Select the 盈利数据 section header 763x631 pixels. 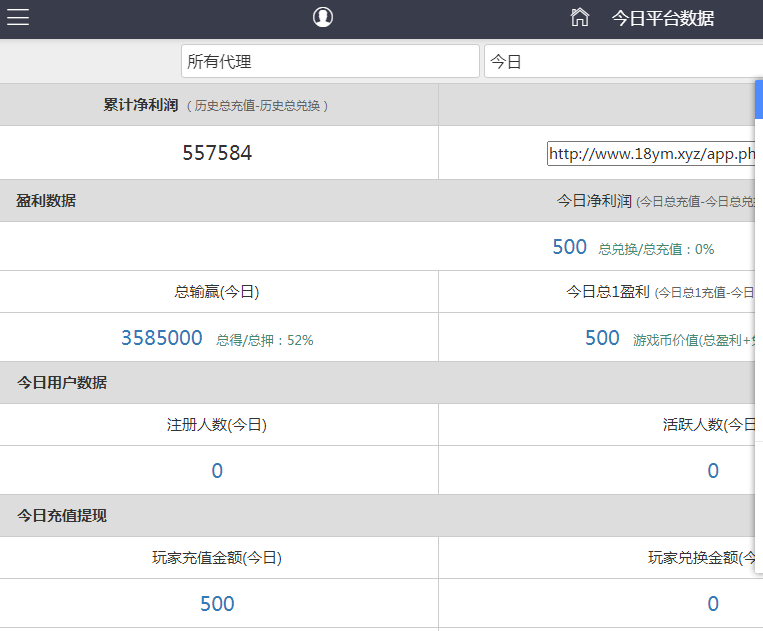[46, 201]
